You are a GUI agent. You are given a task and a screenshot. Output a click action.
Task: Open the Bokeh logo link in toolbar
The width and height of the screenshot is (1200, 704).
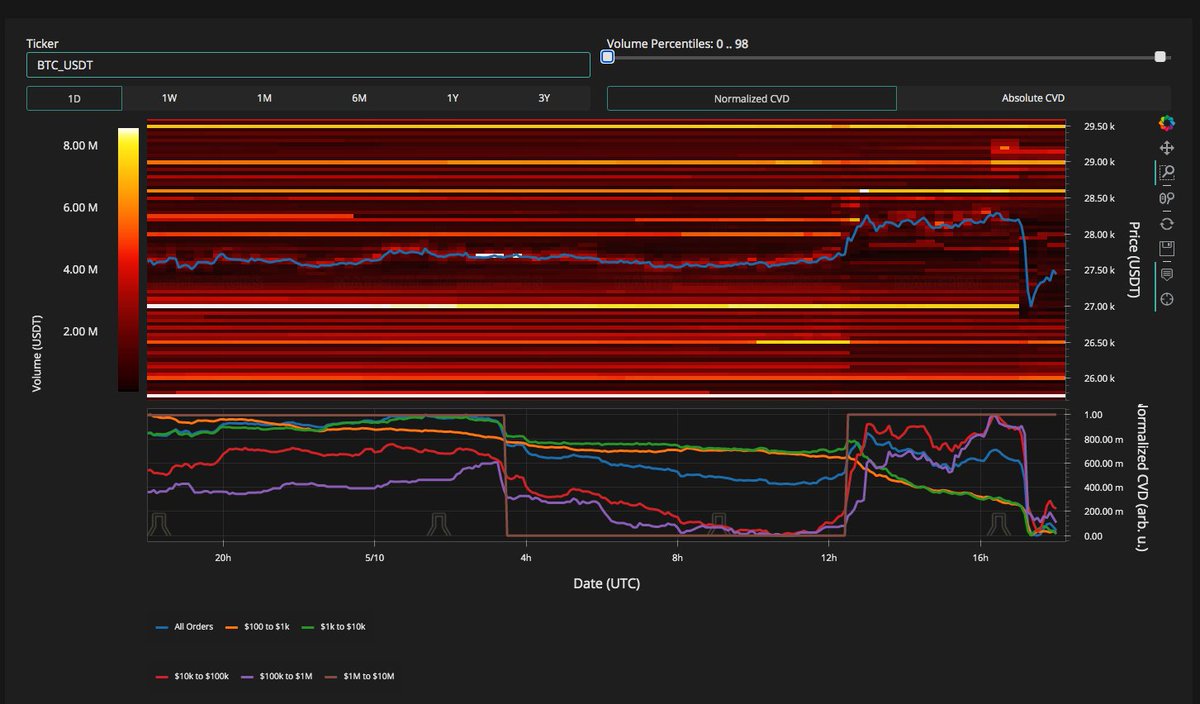point(1166,122)
